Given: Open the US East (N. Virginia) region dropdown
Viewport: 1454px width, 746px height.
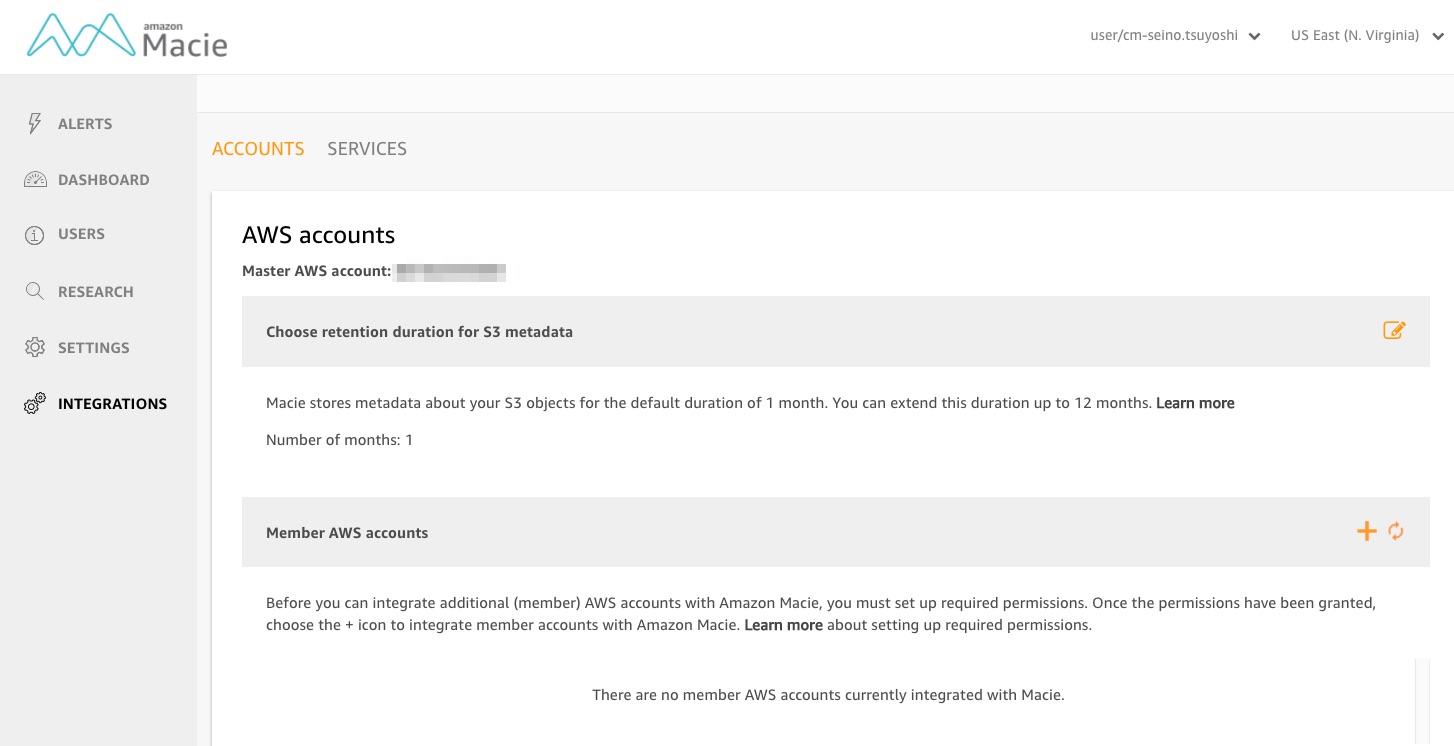Looking at the screenshot, I should (1366, 36).
